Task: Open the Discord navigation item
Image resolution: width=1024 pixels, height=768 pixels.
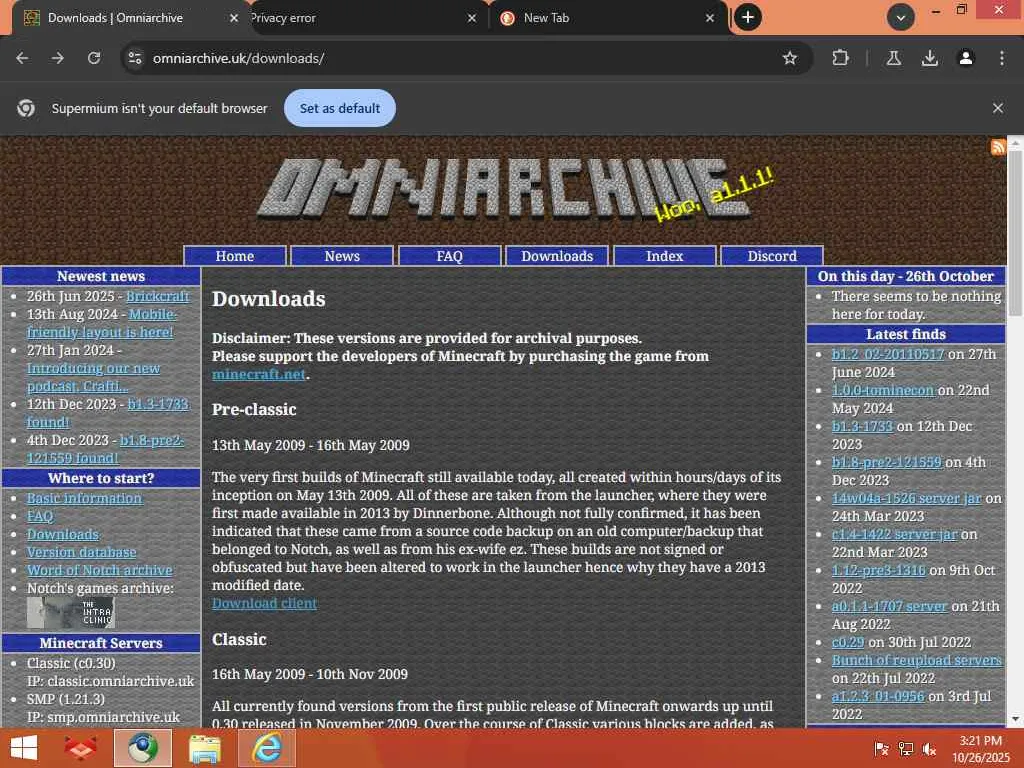Action: 772,256
